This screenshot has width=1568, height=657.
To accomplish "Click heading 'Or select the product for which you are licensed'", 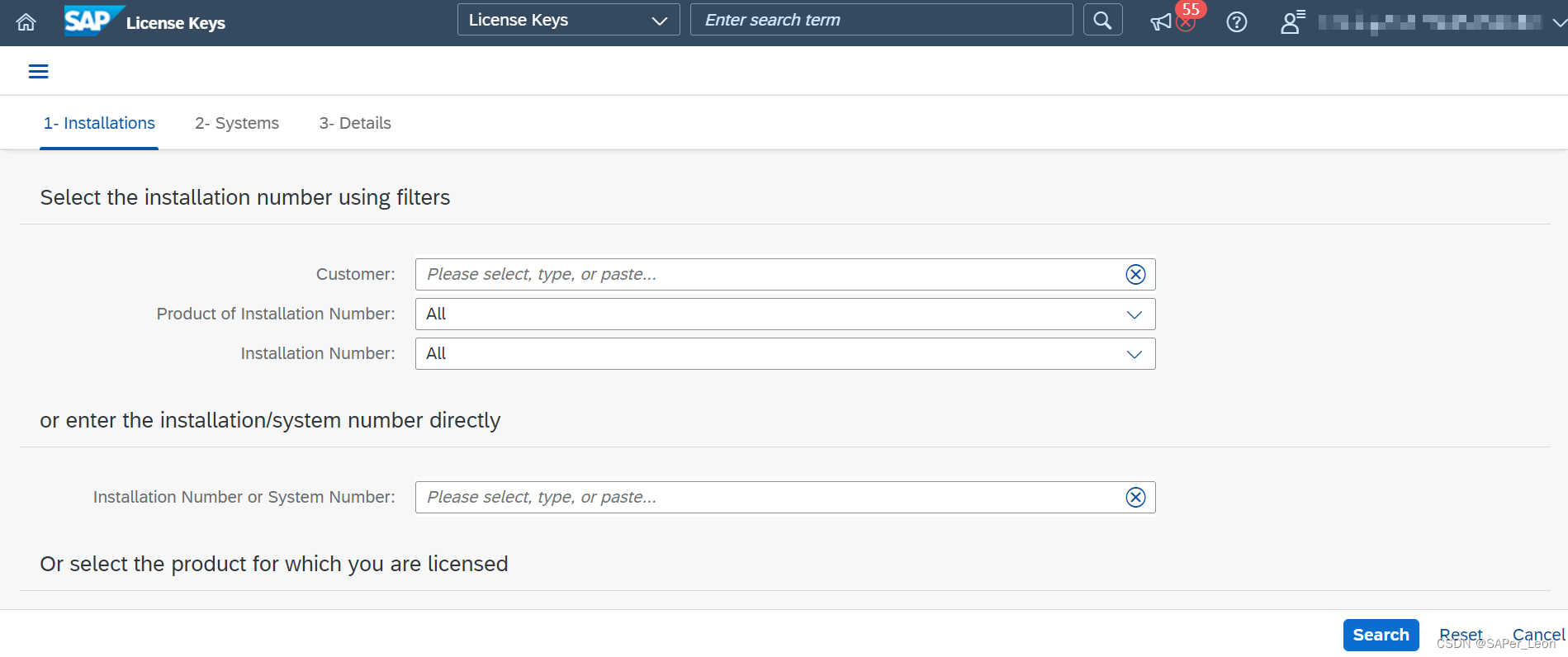I will point(274,564).
